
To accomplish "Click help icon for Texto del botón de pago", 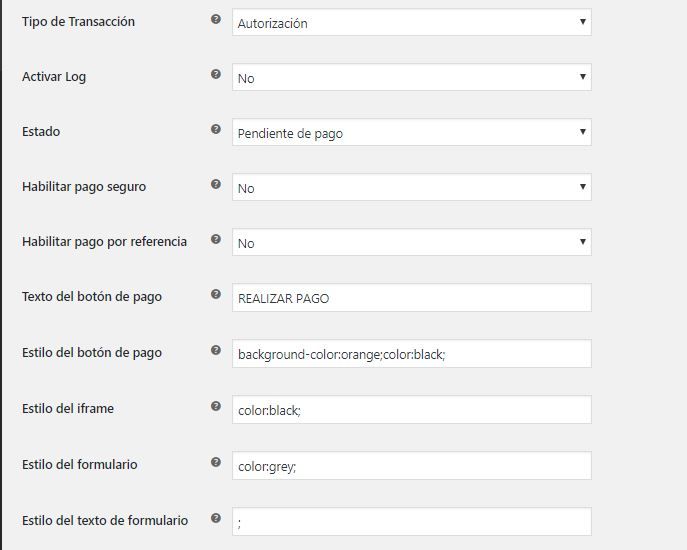I will (216, 294).
